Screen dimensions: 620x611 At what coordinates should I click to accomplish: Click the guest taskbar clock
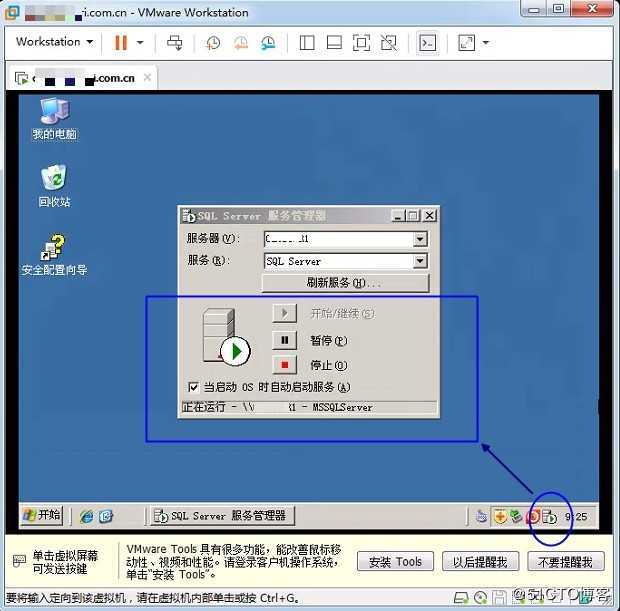(576, 517)
